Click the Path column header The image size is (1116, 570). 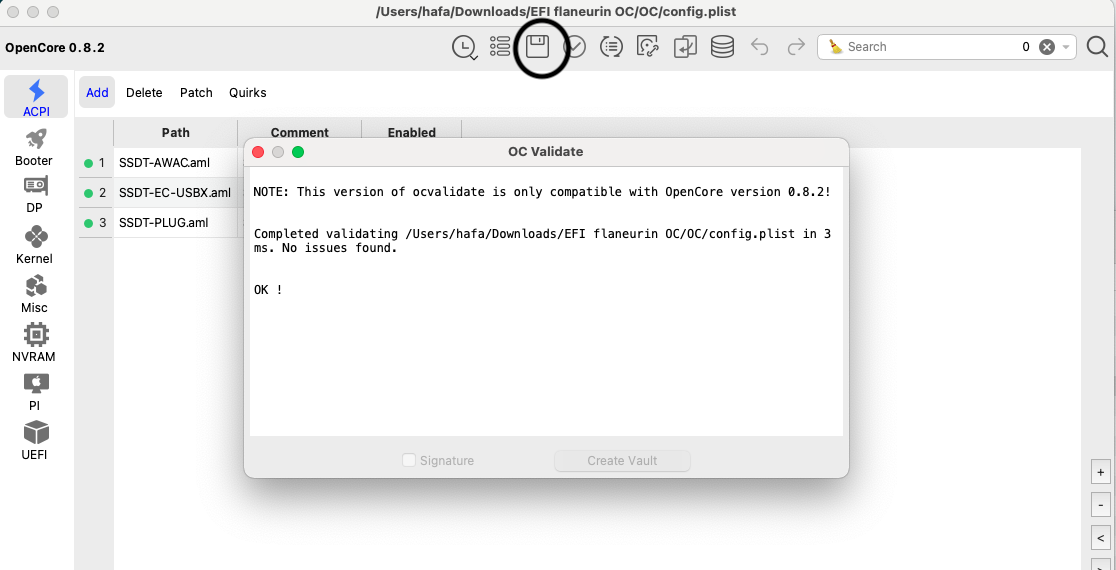tap(175, 132)
